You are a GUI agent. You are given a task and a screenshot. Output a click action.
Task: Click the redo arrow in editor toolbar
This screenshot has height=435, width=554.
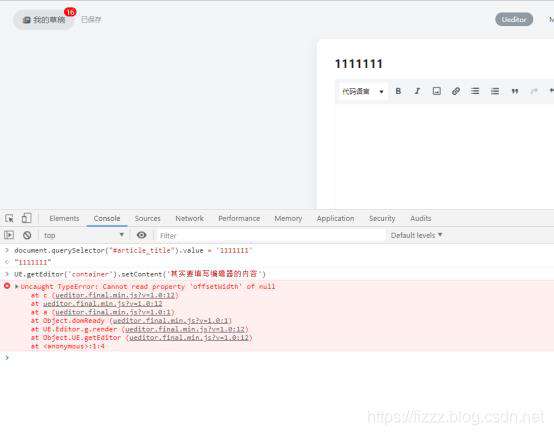pyautogui.click(x=534, y=91)
